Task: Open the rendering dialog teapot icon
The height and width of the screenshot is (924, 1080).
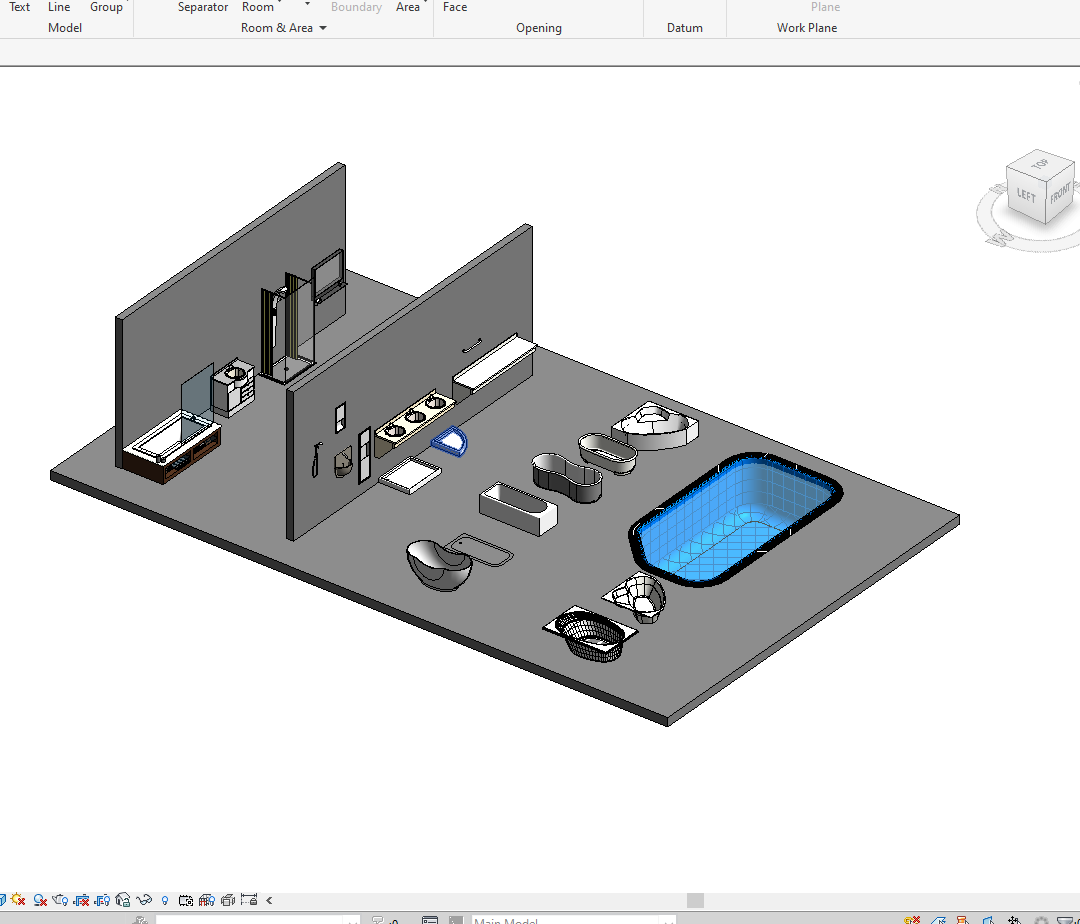Action: tap(60, 900)
